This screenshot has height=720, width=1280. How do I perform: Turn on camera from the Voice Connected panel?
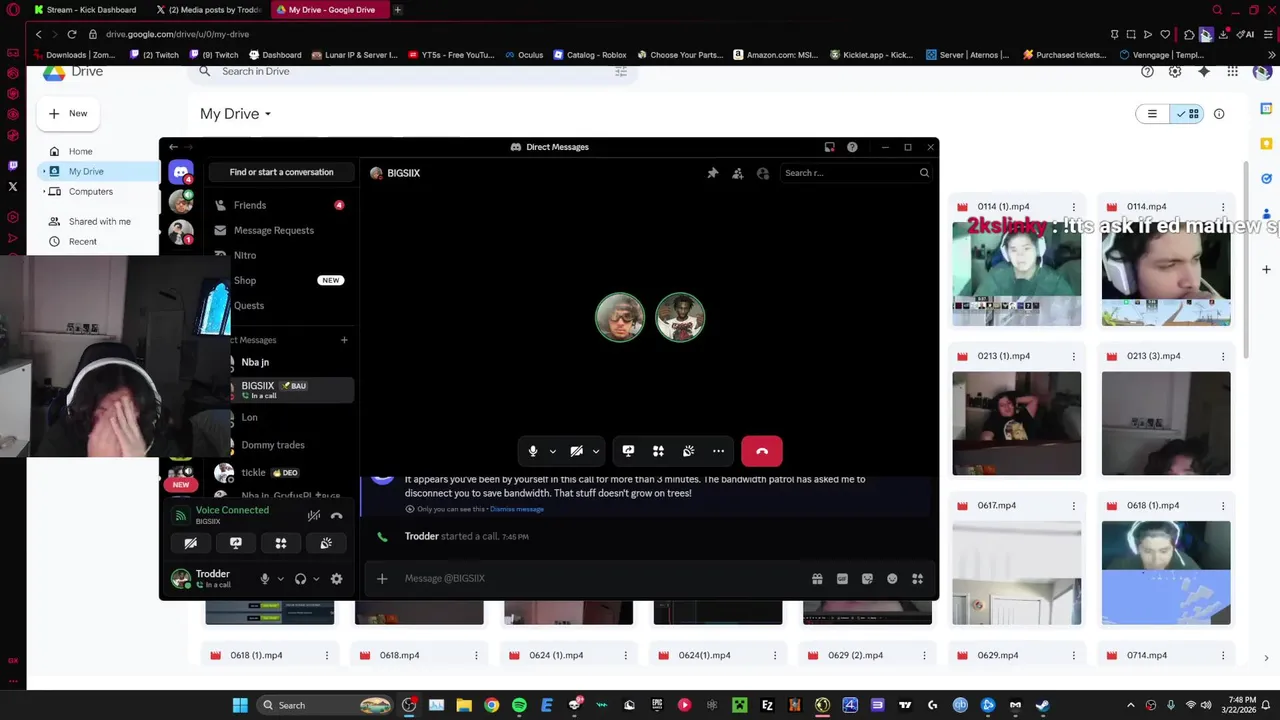(x=190, y=543)
